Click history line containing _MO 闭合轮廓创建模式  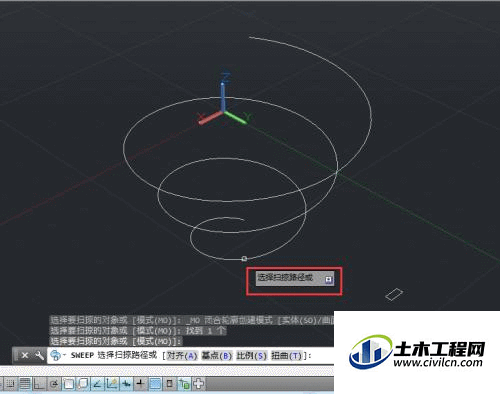tap(192, 321)
